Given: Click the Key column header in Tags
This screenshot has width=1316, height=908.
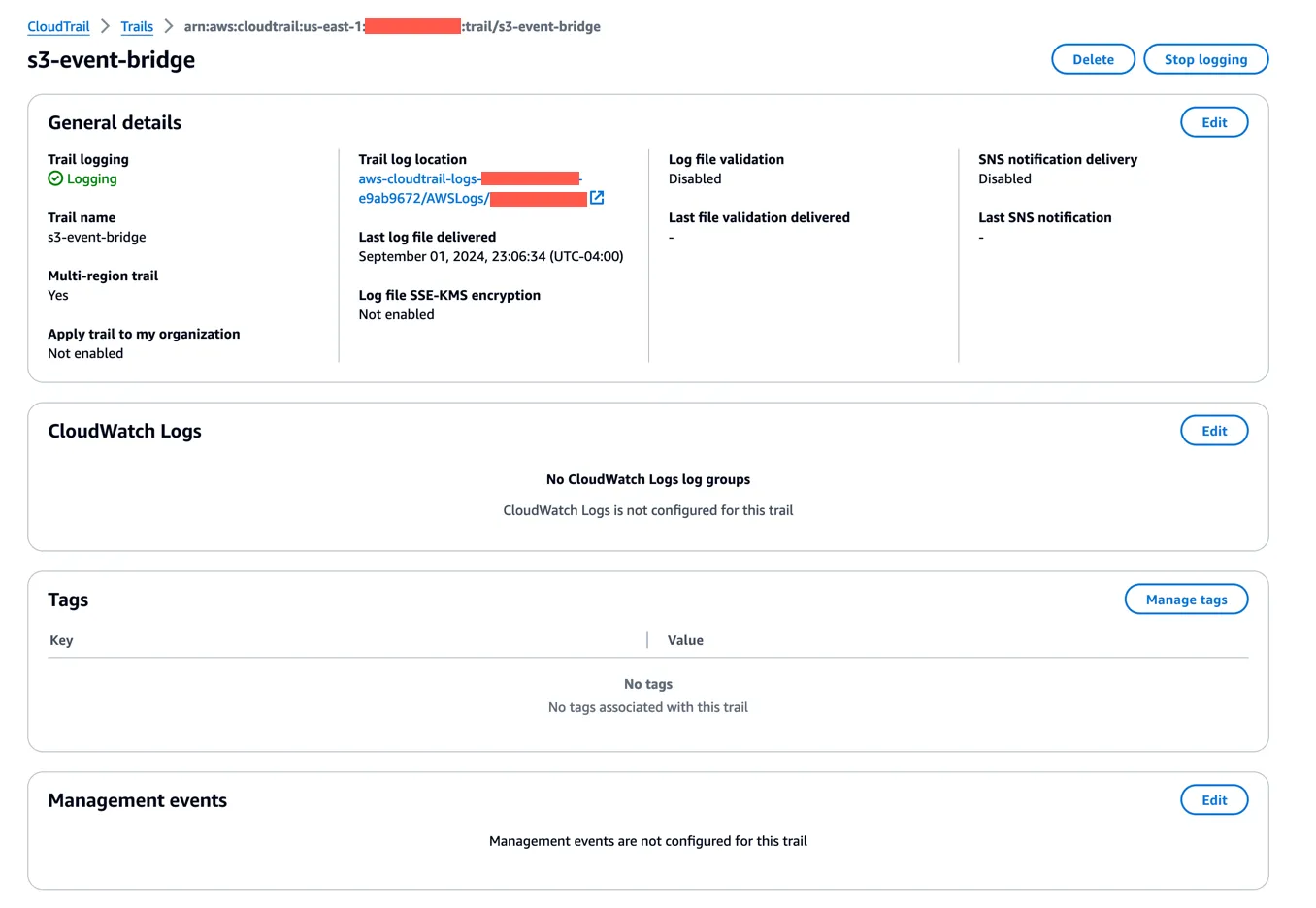Looking at the screenshot, I should click(61, 640).
